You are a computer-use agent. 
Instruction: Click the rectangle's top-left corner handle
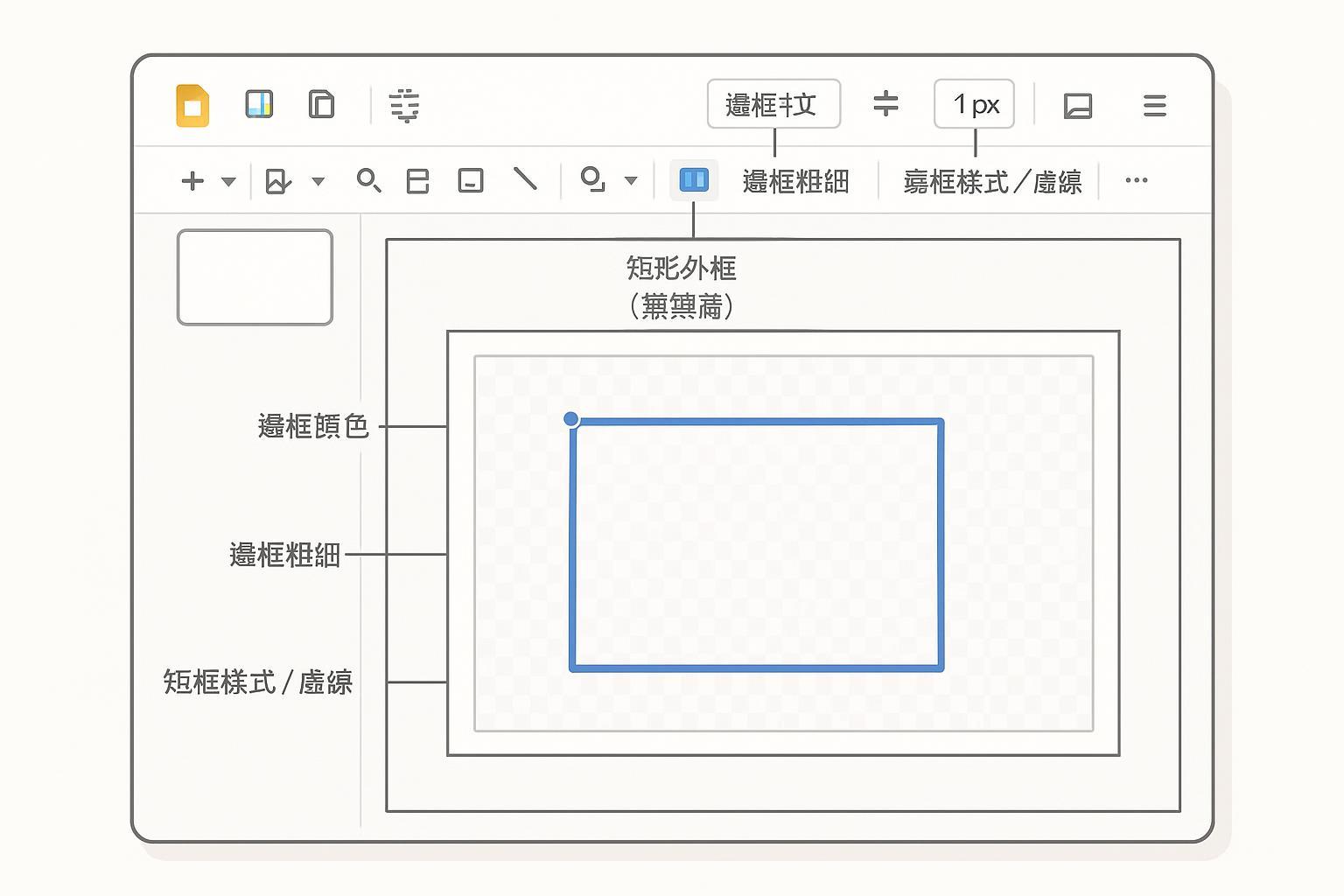[x=571, y=419]
